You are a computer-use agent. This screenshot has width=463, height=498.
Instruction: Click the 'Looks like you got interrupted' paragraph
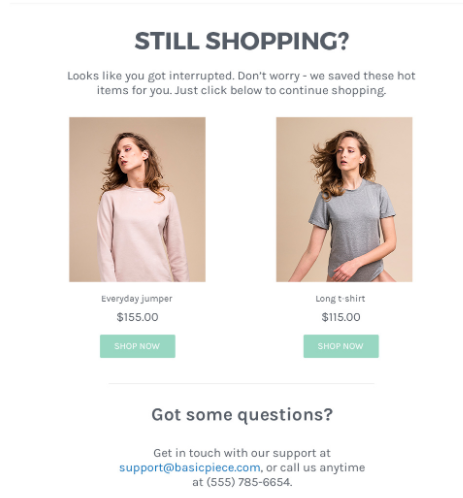pyautogui.click(x=241, y=83)
